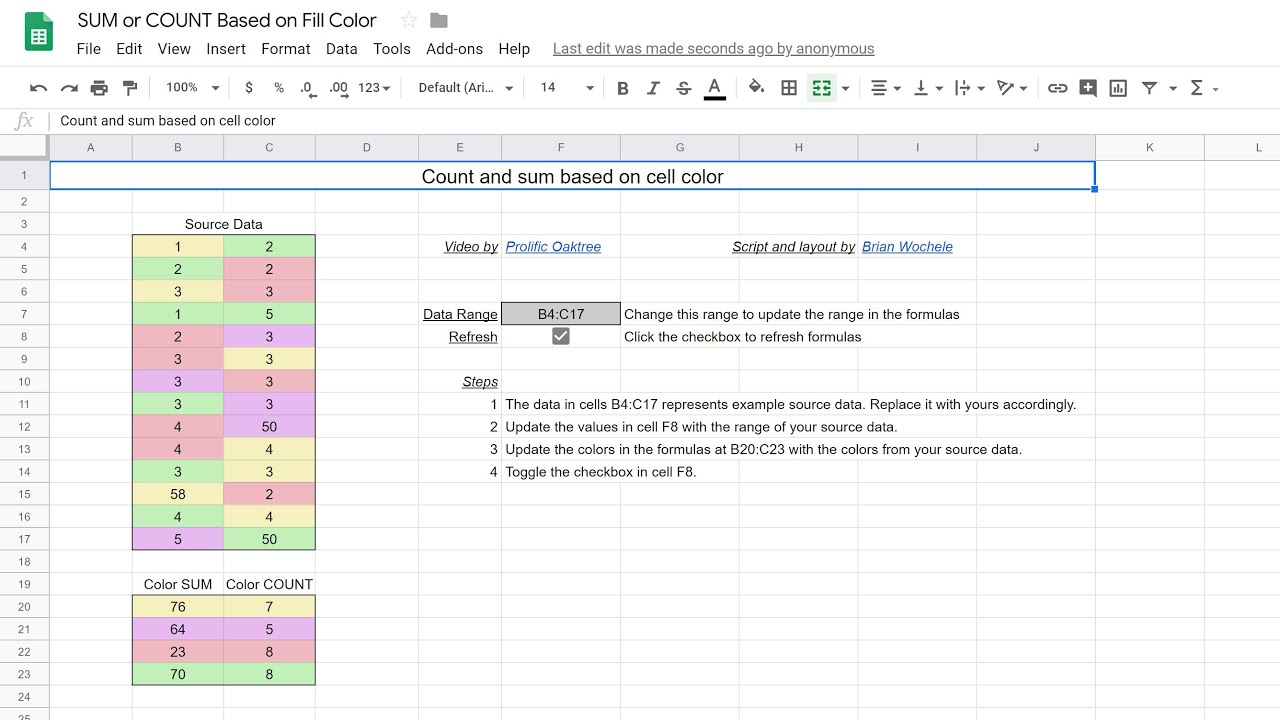Click the Undo arrow icon
This screenshot has height=720, width=1280.
click(x=38, y=88)
